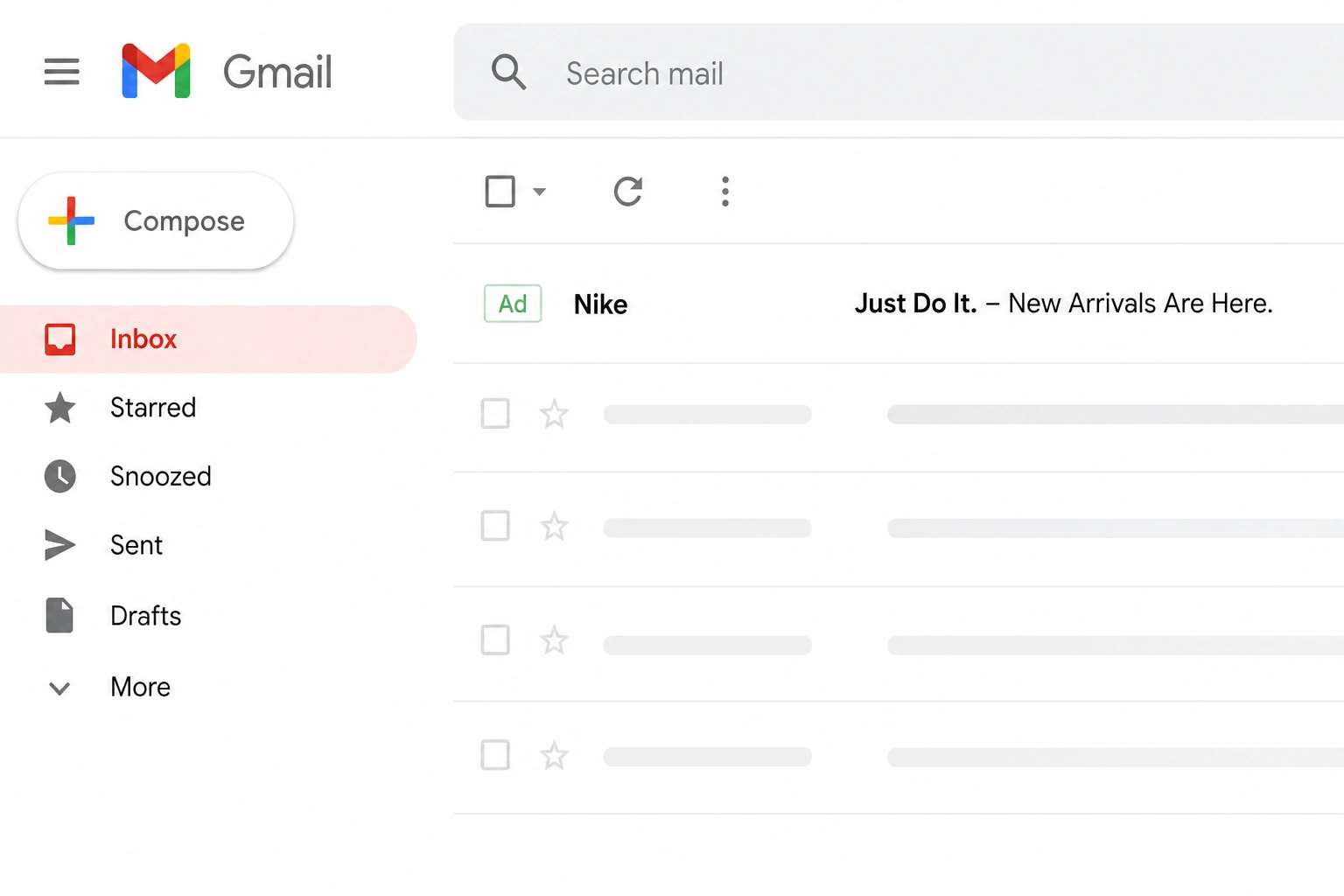Screen dimensions: 1344x896
Task: Star the first placeholder email row
Action: pos(554,414)
